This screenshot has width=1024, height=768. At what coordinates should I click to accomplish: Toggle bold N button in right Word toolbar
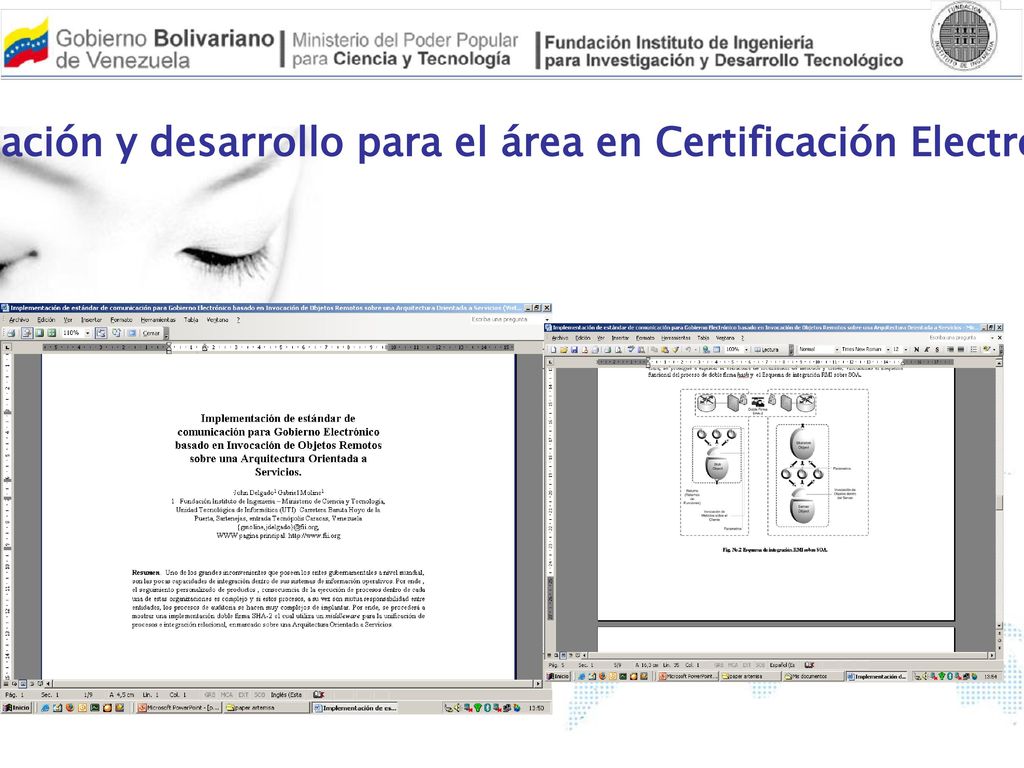[x=916, y=349]
